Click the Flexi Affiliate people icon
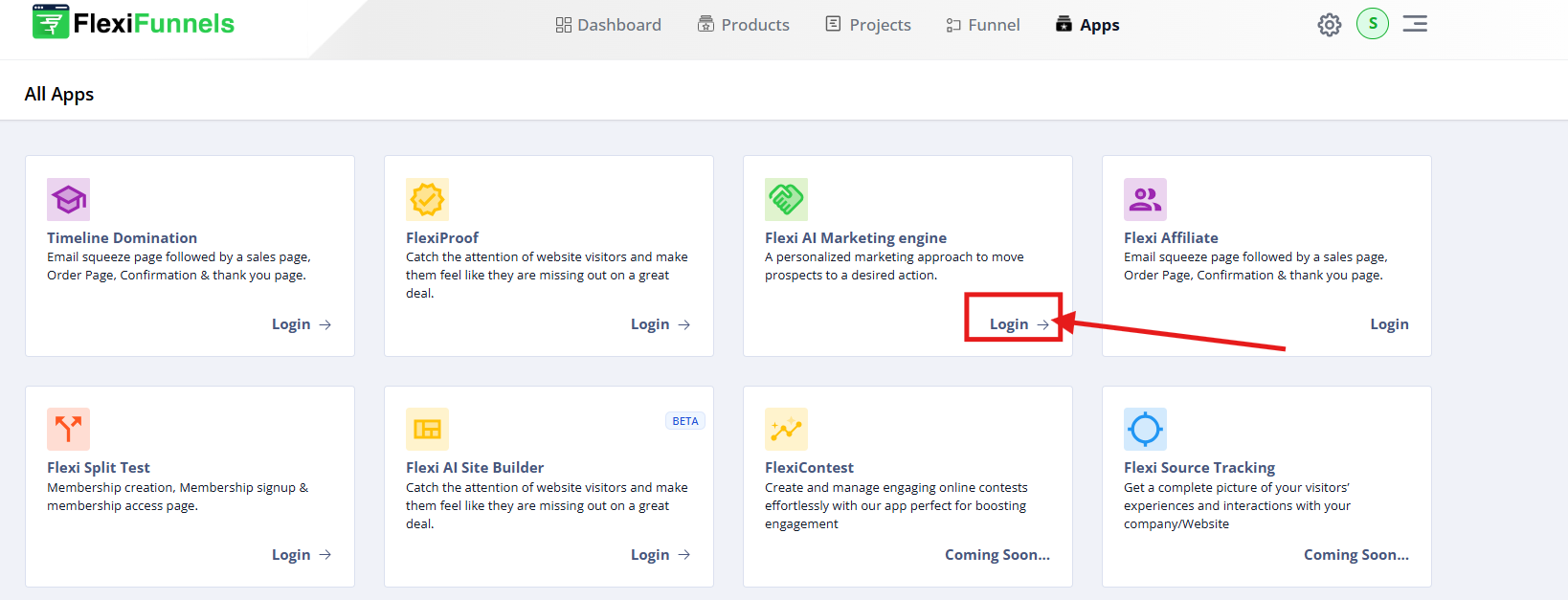The width and height of the screenshot is (1568, 600). [1145, 199]
